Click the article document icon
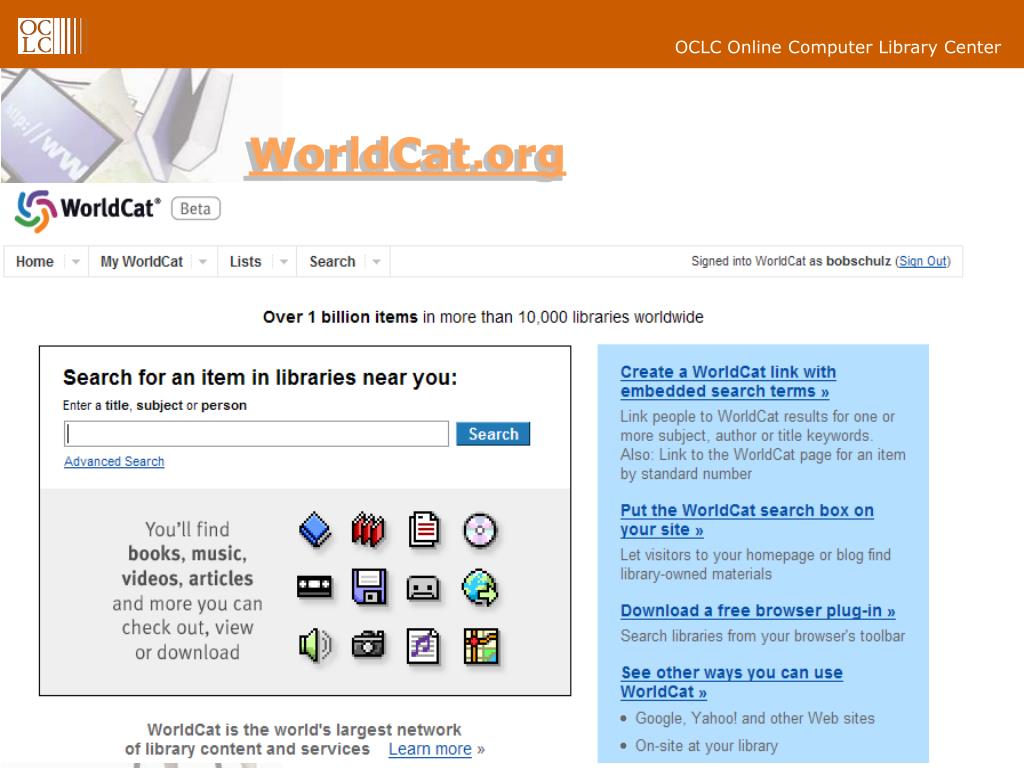Screen dimensions: 1024x768 click(424, 530)
